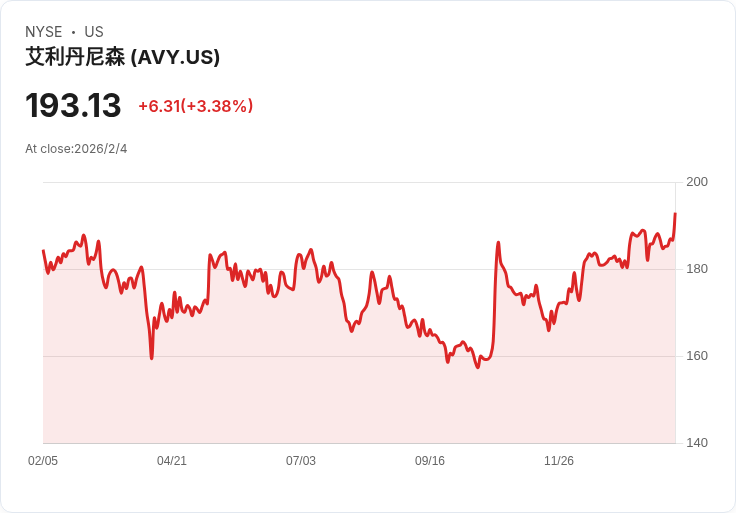Click the 09/16 date axis label
The image size is (736, 513).
(429, 460)
